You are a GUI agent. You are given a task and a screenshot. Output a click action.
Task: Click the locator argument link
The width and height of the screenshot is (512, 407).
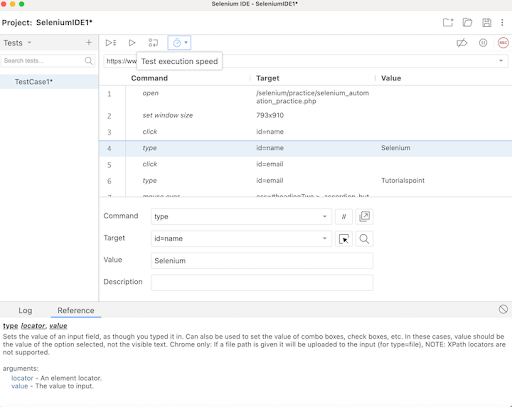point(22,378)
